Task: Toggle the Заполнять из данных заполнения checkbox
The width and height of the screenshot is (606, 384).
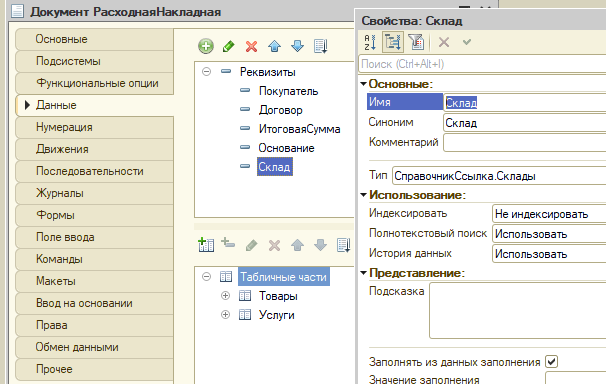Action: click(552, 362)
